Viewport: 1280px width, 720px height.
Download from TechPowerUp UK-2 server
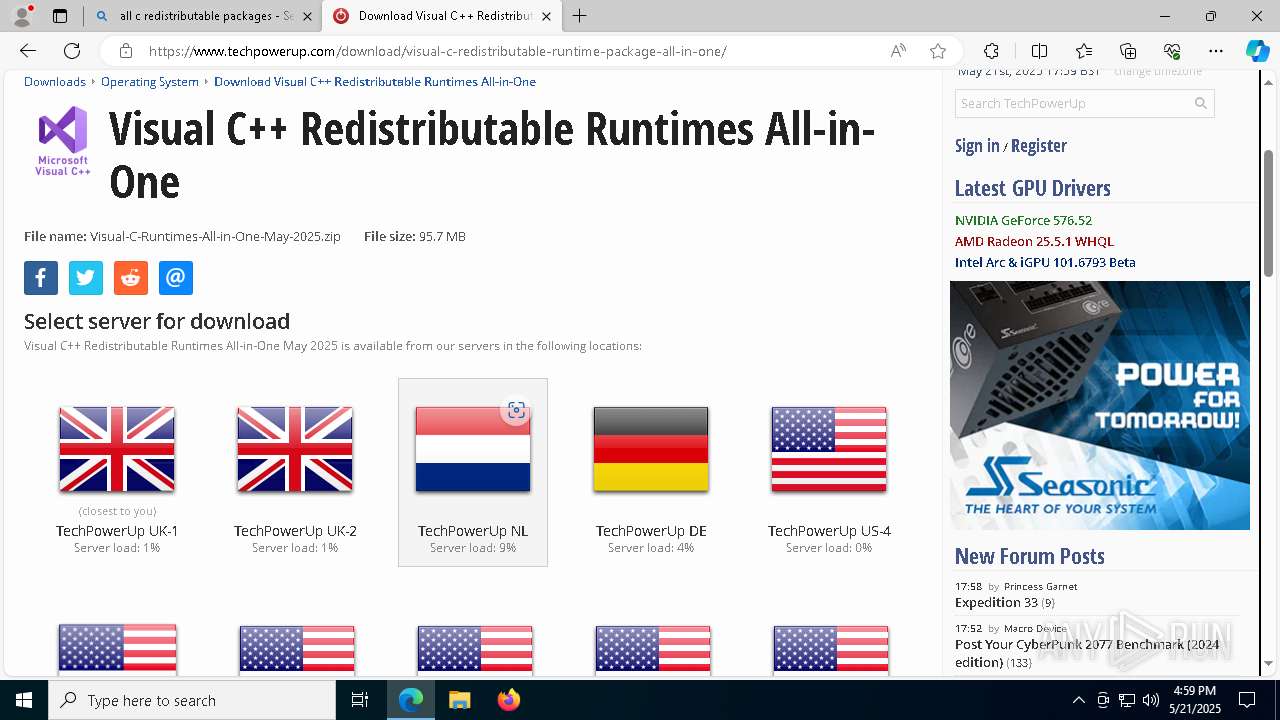[x=295, y=472]
